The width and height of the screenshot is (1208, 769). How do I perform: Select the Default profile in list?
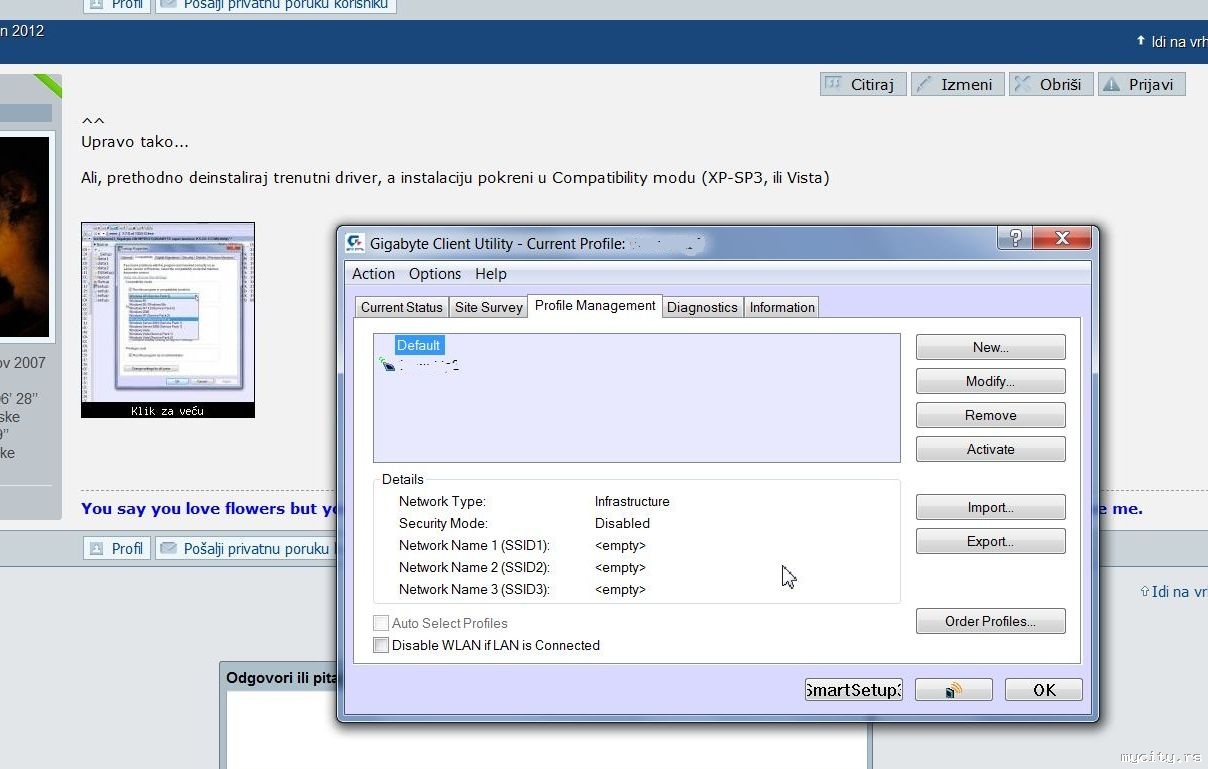pyautogui.click(x=418, y=345)
